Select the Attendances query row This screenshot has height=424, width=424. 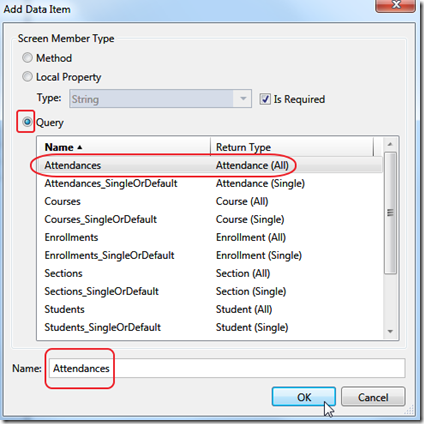(x=210, y=165)
